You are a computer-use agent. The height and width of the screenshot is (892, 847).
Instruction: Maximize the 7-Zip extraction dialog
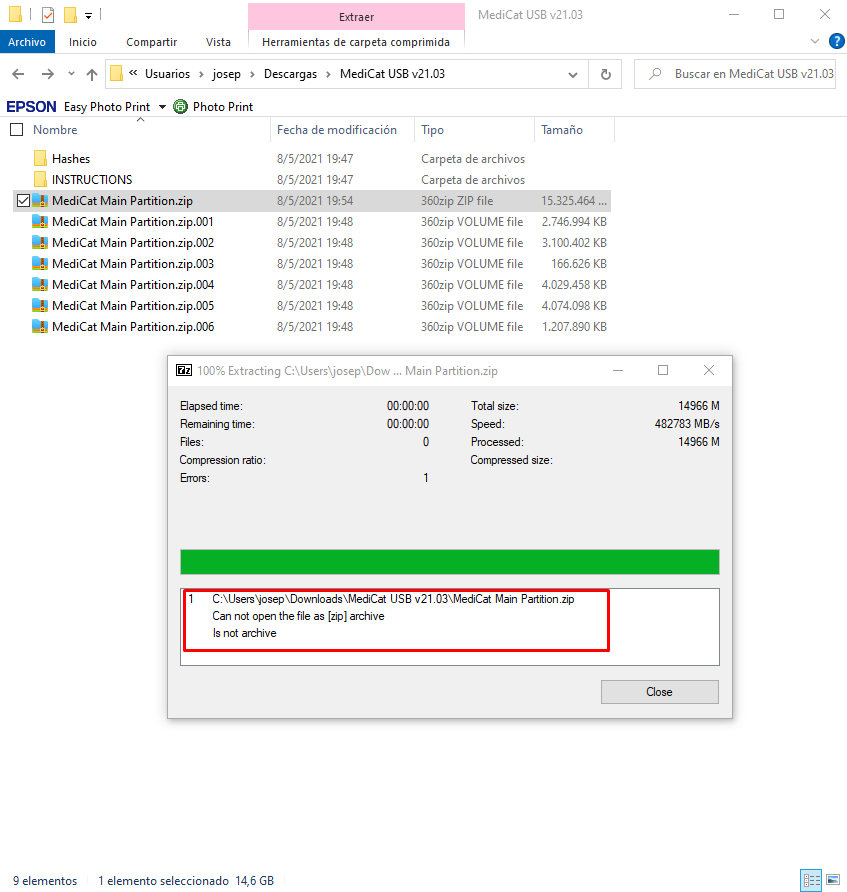[x=663, y=370]
